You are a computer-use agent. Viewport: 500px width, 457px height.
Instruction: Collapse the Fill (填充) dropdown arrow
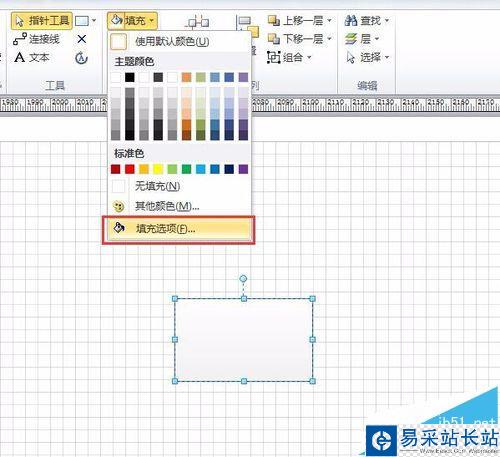click(x=152, y=21)
